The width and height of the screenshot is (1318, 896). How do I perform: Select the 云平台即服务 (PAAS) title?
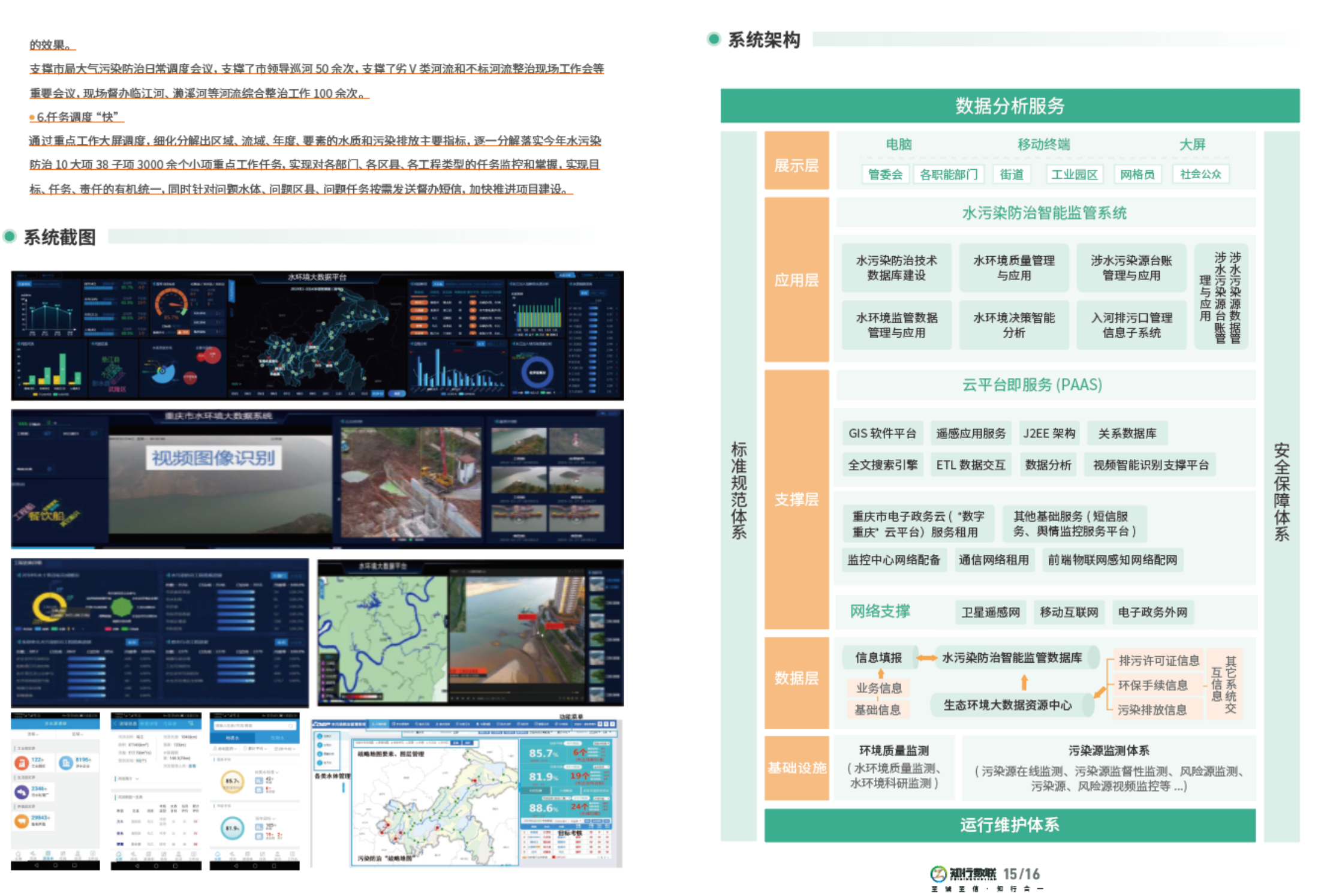1032,384
